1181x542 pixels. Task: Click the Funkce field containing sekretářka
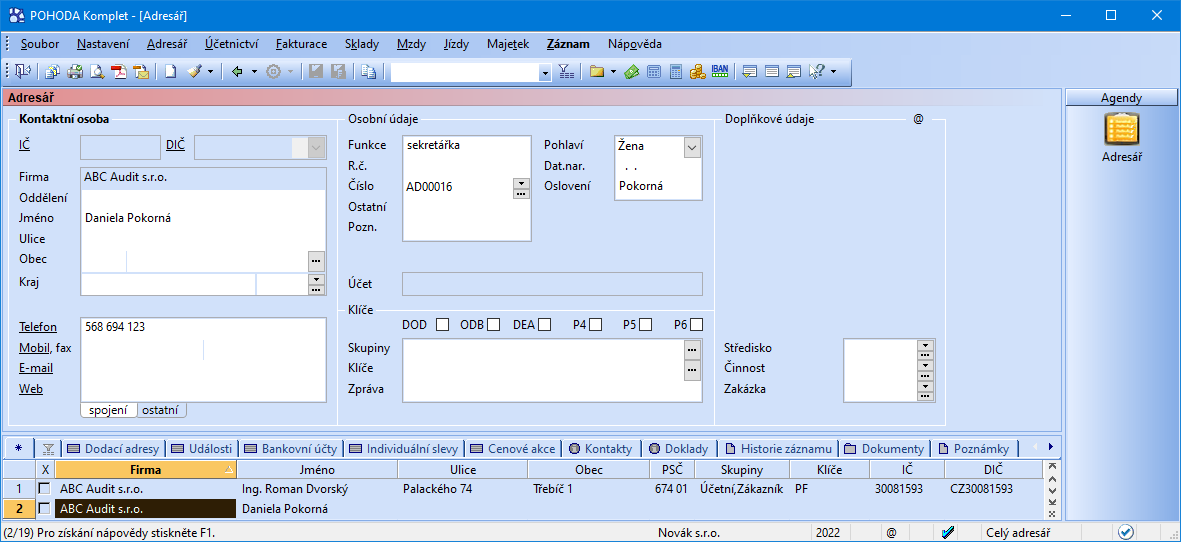[466, 145]
